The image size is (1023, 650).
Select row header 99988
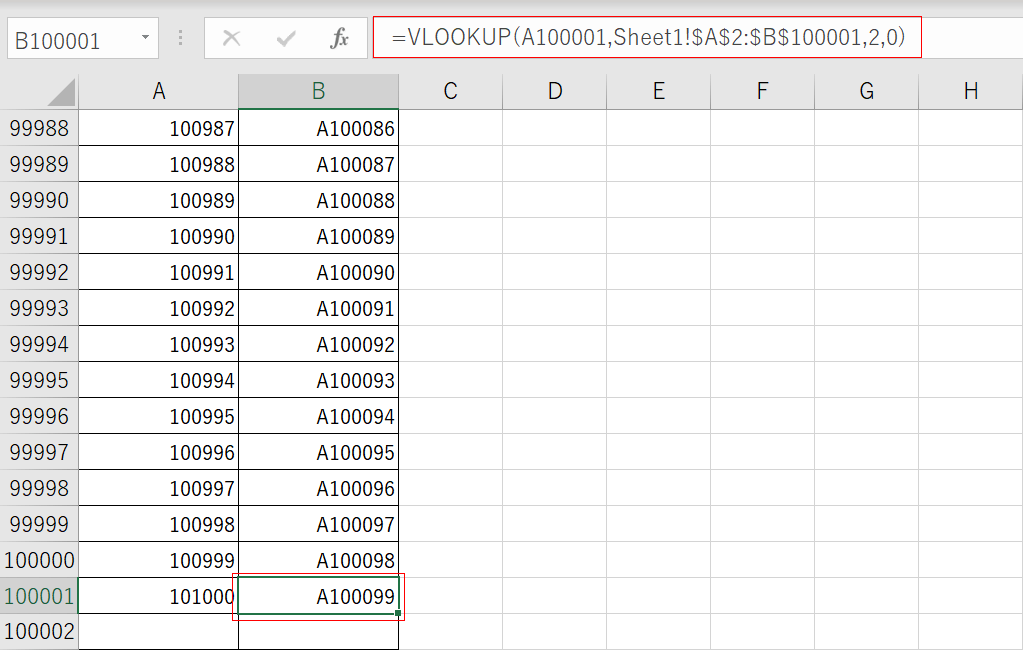click(39, 128)
